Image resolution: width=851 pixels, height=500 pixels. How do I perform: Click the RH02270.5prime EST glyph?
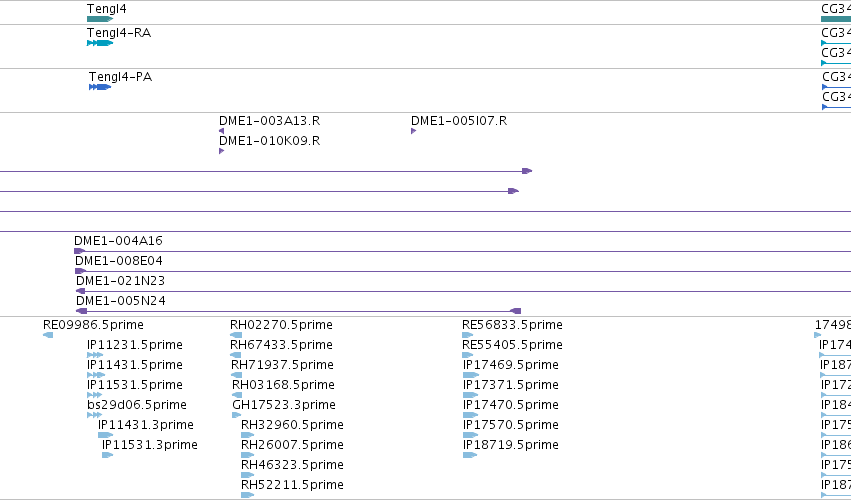click(x=236, y=335)
